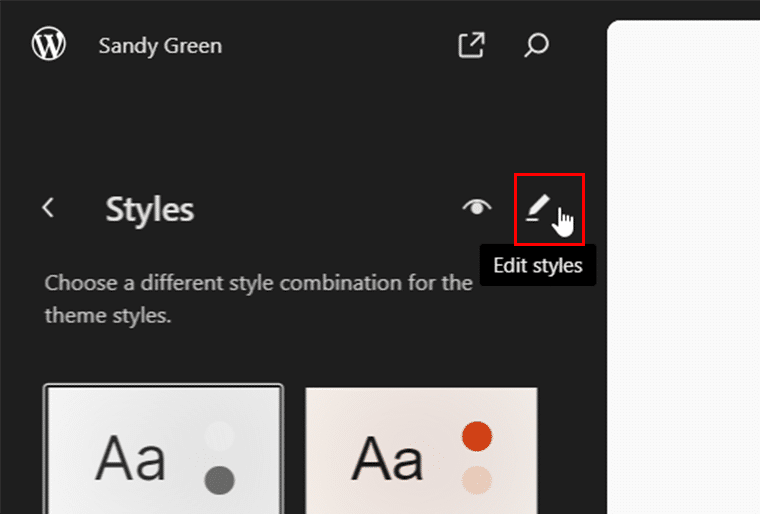Click the light peach dot swatch

476,480
